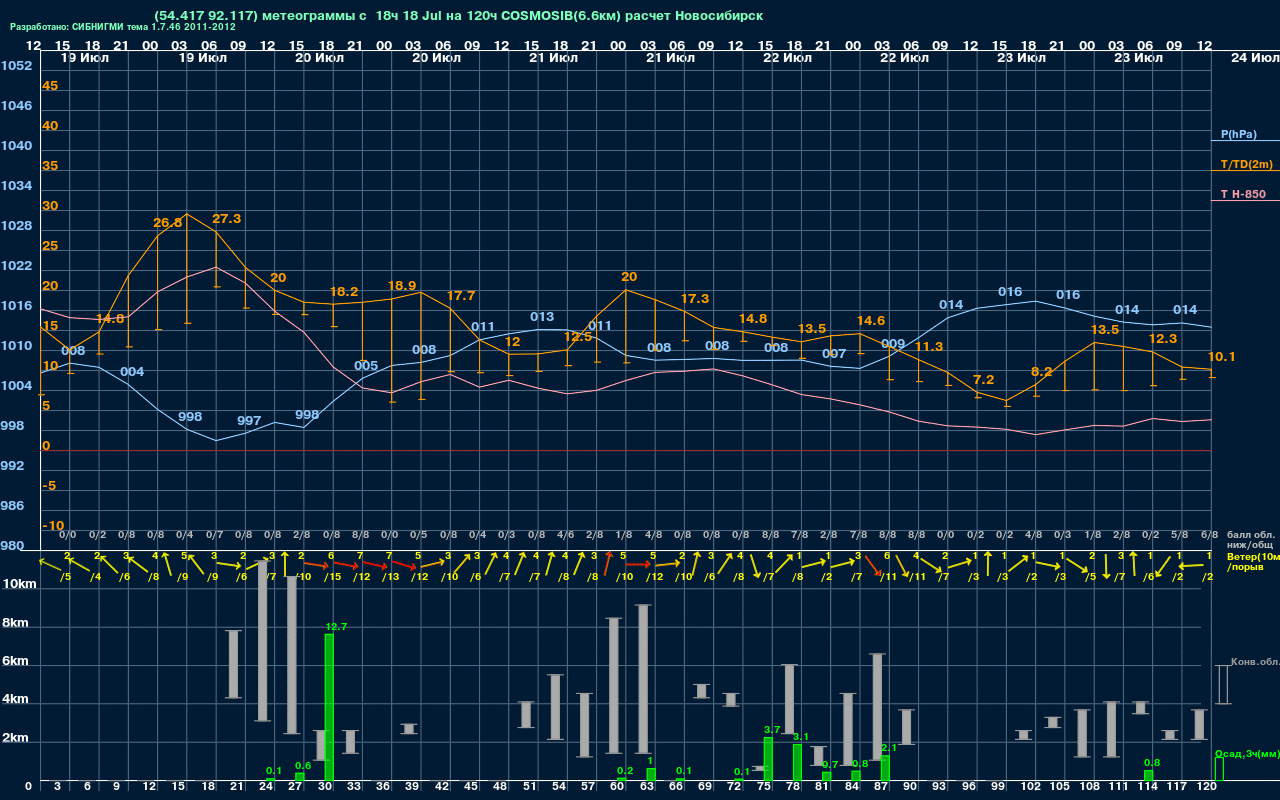Click the COSMOSIB meteogram title text

click(459, 16)
